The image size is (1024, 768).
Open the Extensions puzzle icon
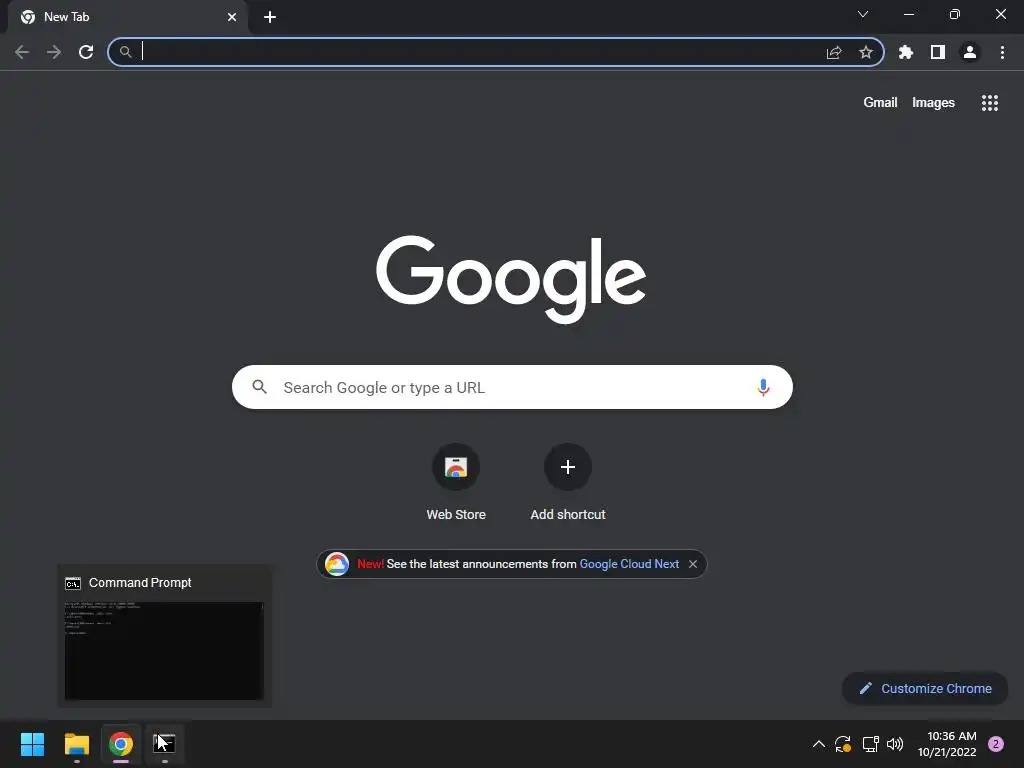(906, 52)
